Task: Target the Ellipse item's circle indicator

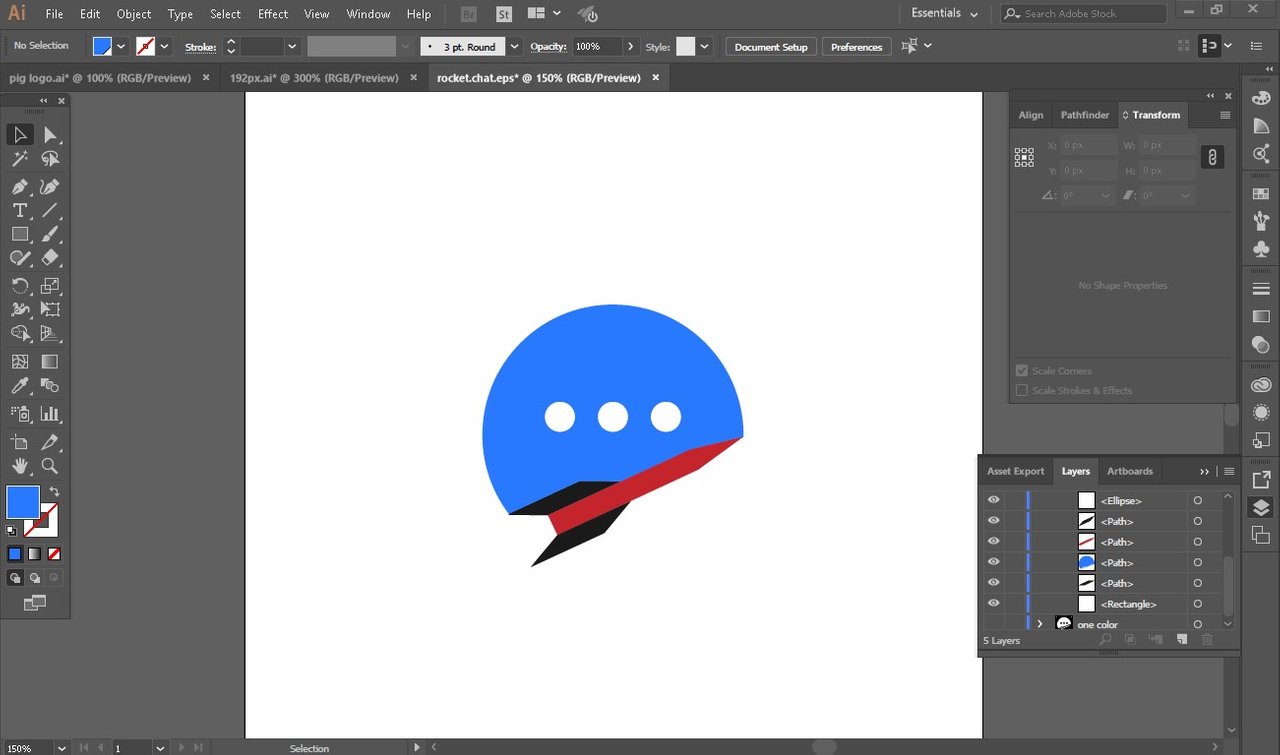Action: click(x=1198, y=500)
